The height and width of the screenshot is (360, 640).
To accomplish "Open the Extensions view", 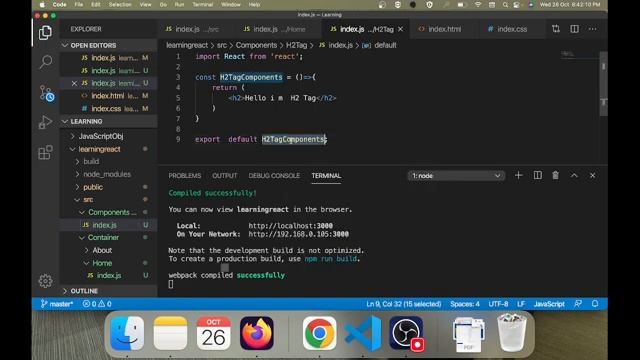I will point(45,152).
